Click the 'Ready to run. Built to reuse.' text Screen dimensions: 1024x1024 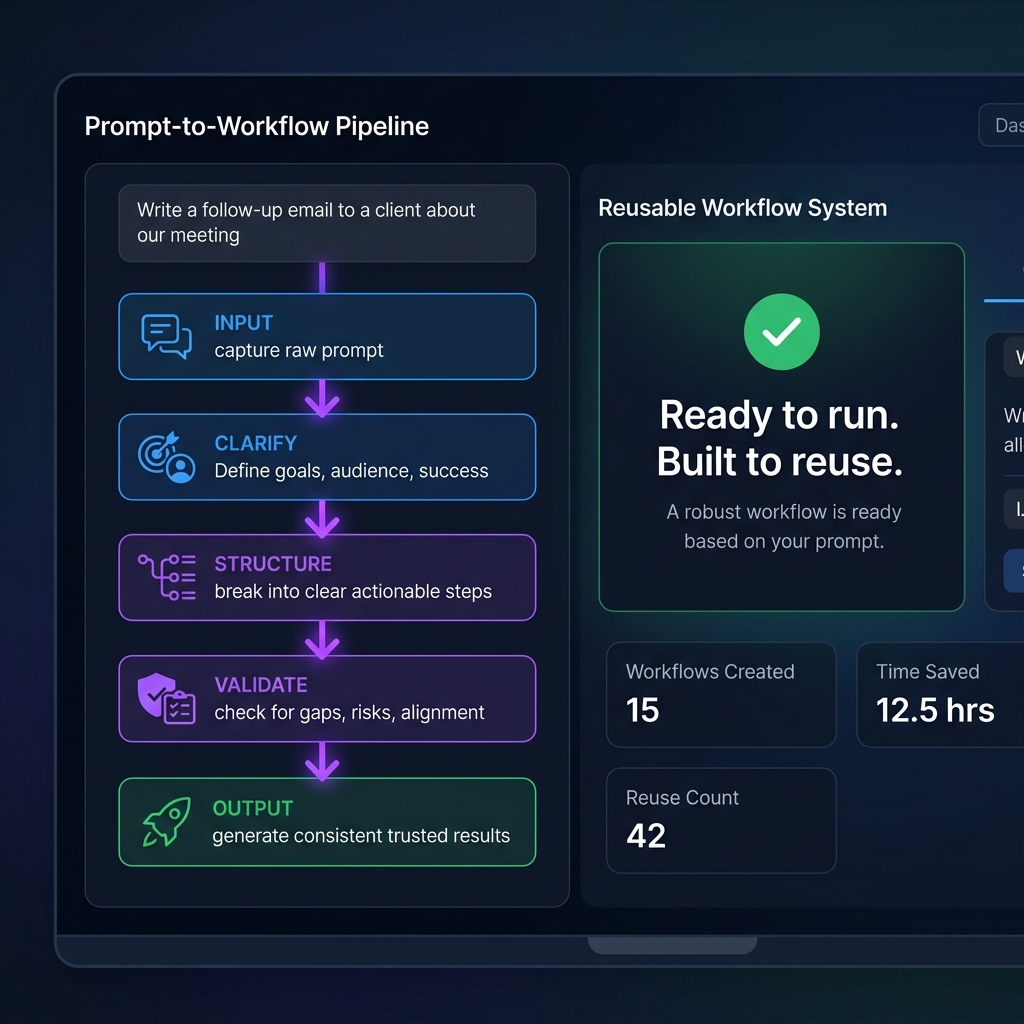click(x=780, y=438)
